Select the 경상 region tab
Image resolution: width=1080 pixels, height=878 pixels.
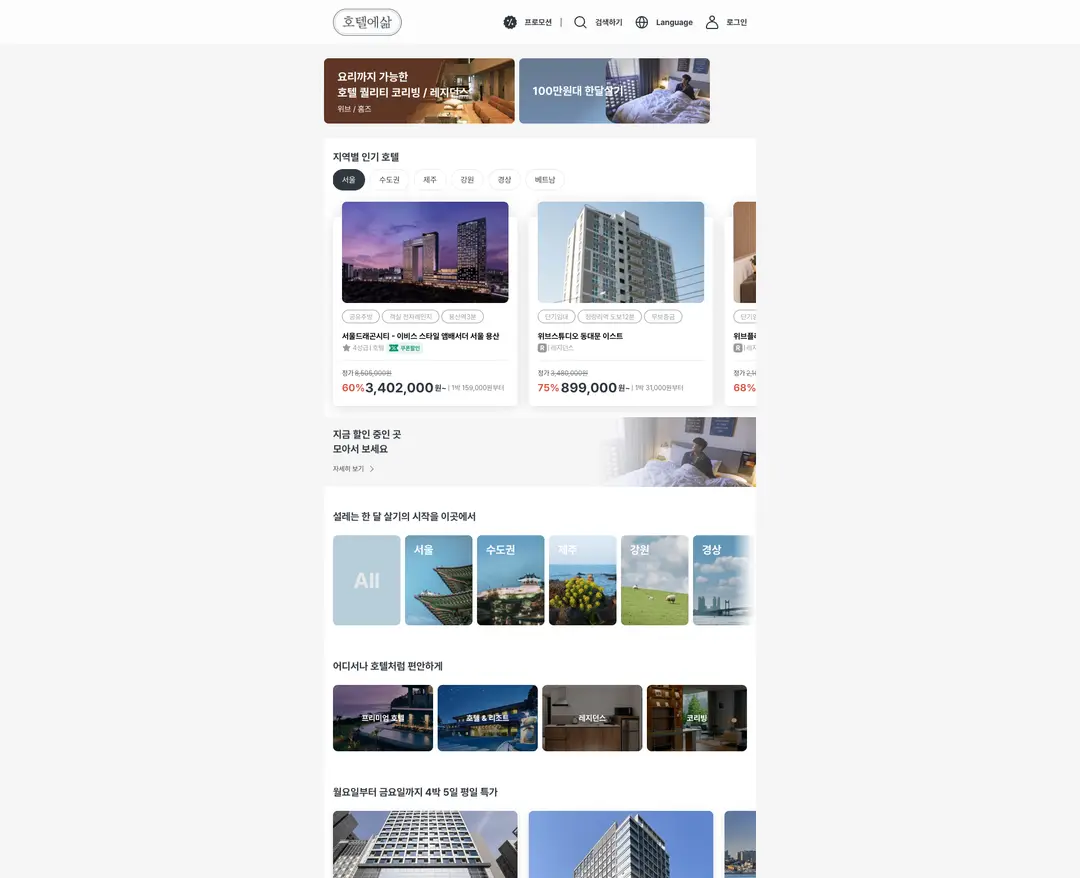[504, 180]
